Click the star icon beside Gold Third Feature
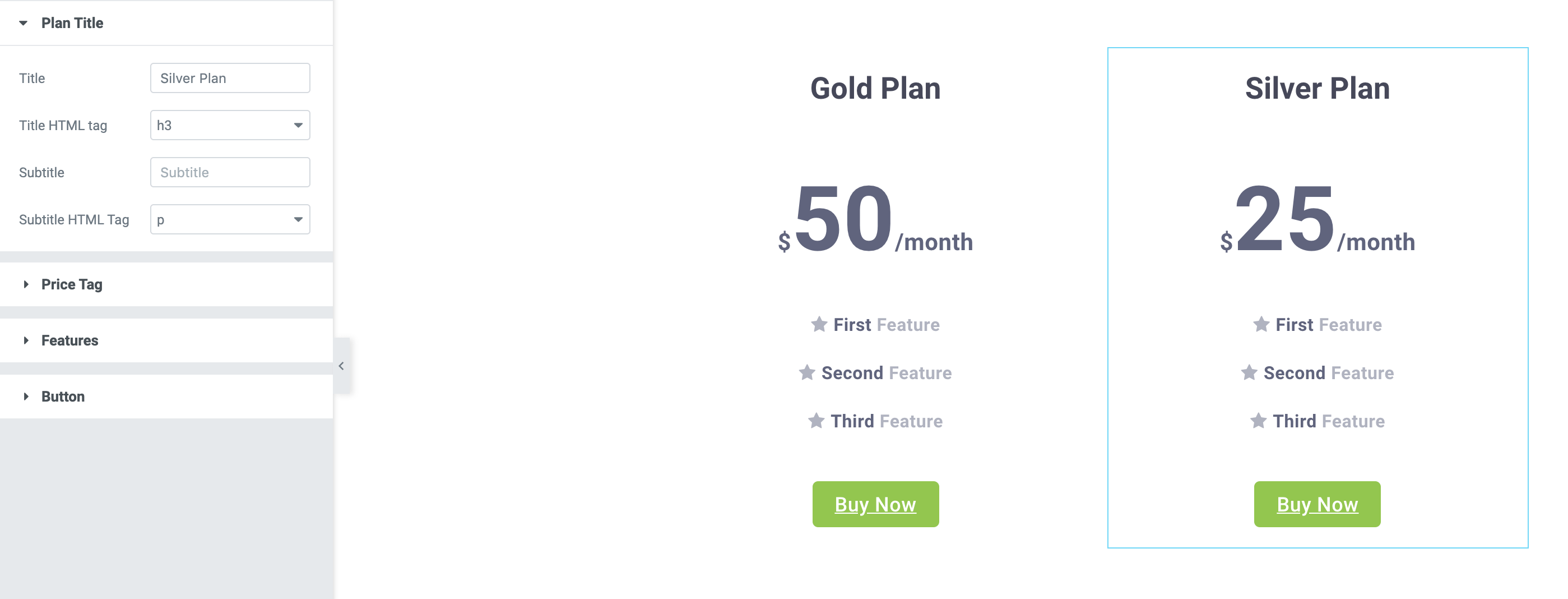Screen dimensions: 1568x599 pos(815,421)
